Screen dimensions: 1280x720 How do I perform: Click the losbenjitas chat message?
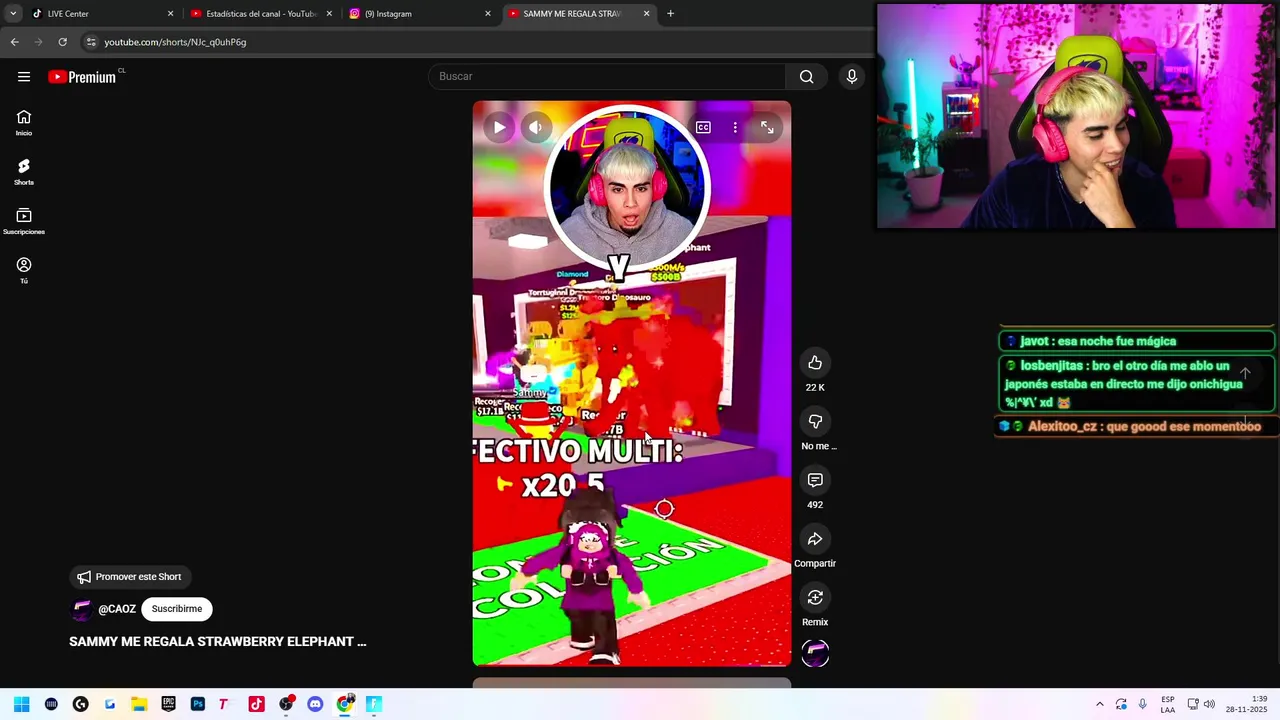(x=1136, y=384)
